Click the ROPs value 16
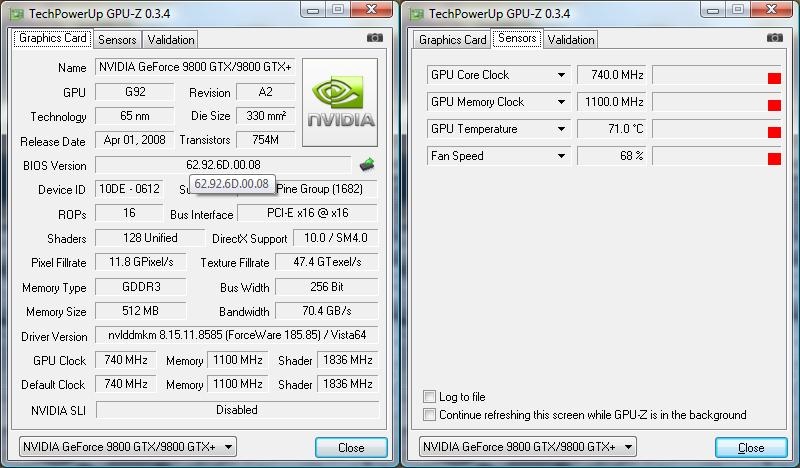 [129, 213]
